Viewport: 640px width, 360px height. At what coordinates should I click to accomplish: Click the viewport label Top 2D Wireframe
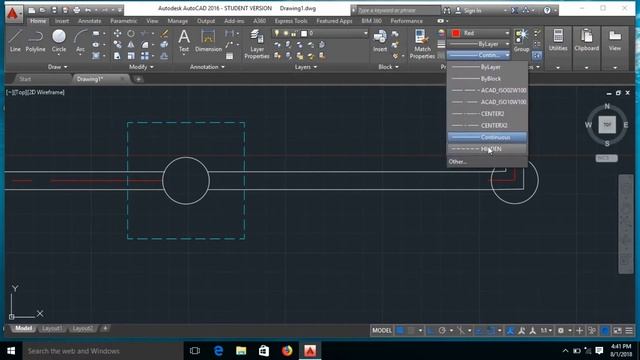36,92
